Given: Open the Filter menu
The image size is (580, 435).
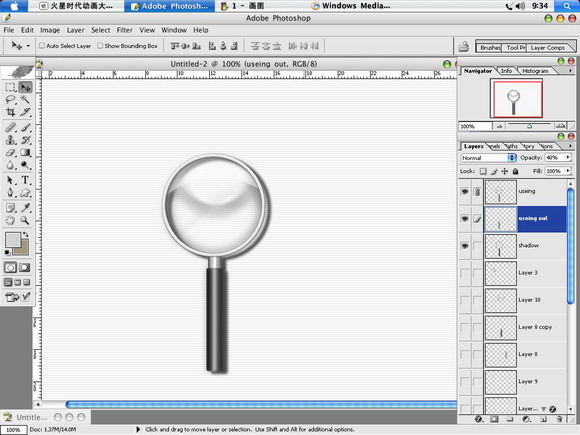Looking at the screenshot, I should click(125, 30).
